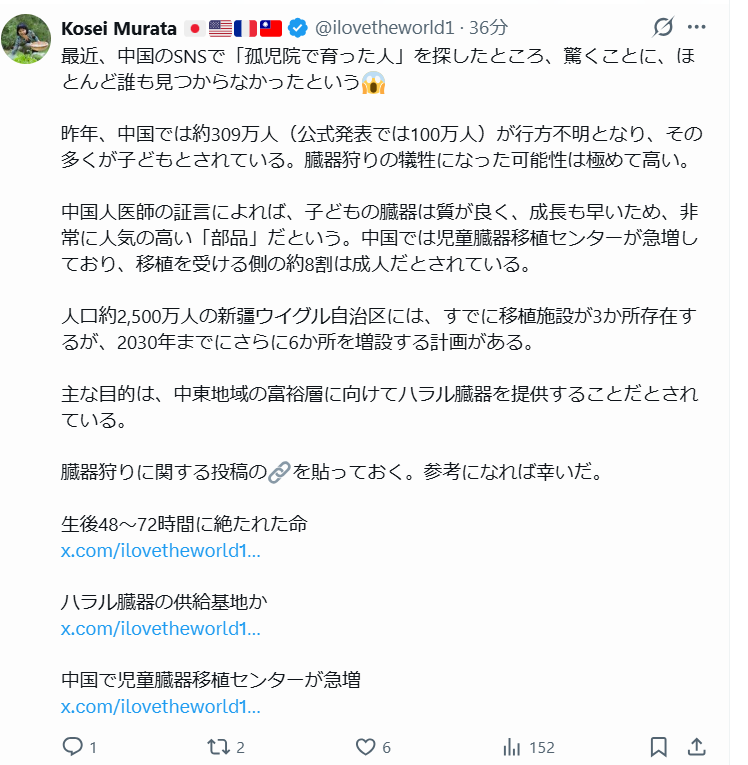The width and height of the screenshot is (748, 765).
Task: Click the repost count number 2
Action: click(240, 748)
